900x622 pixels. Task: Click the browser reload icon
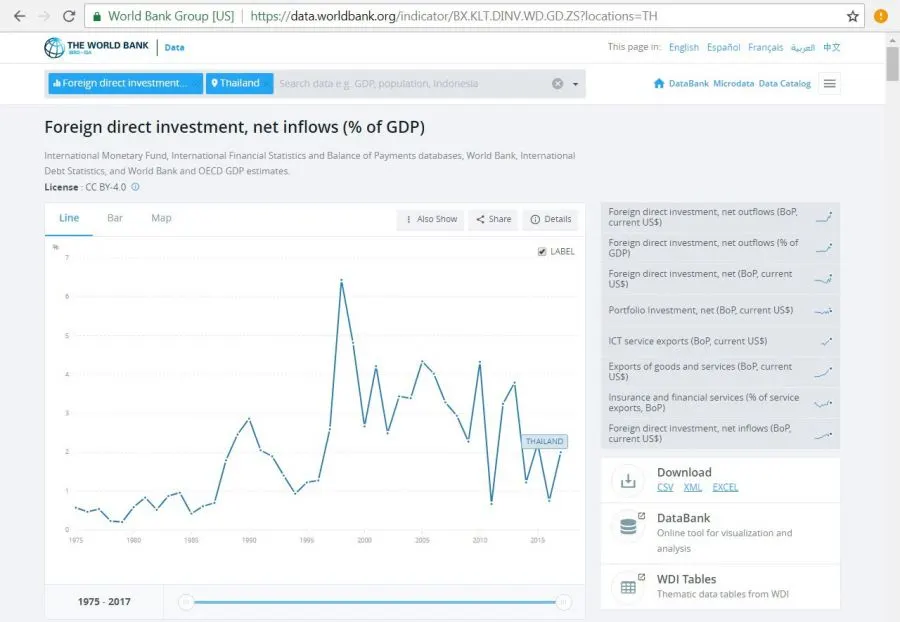[x=68, y=17]
